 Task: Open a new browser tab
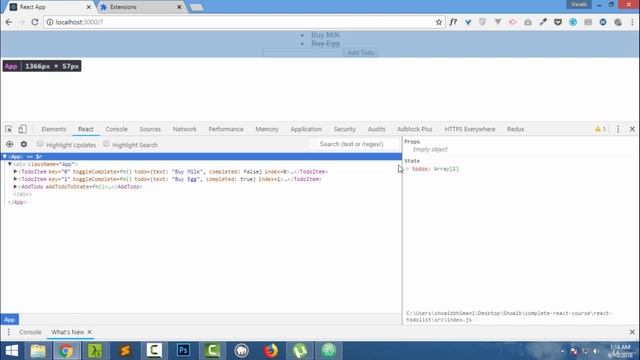(x=196, y=7)
